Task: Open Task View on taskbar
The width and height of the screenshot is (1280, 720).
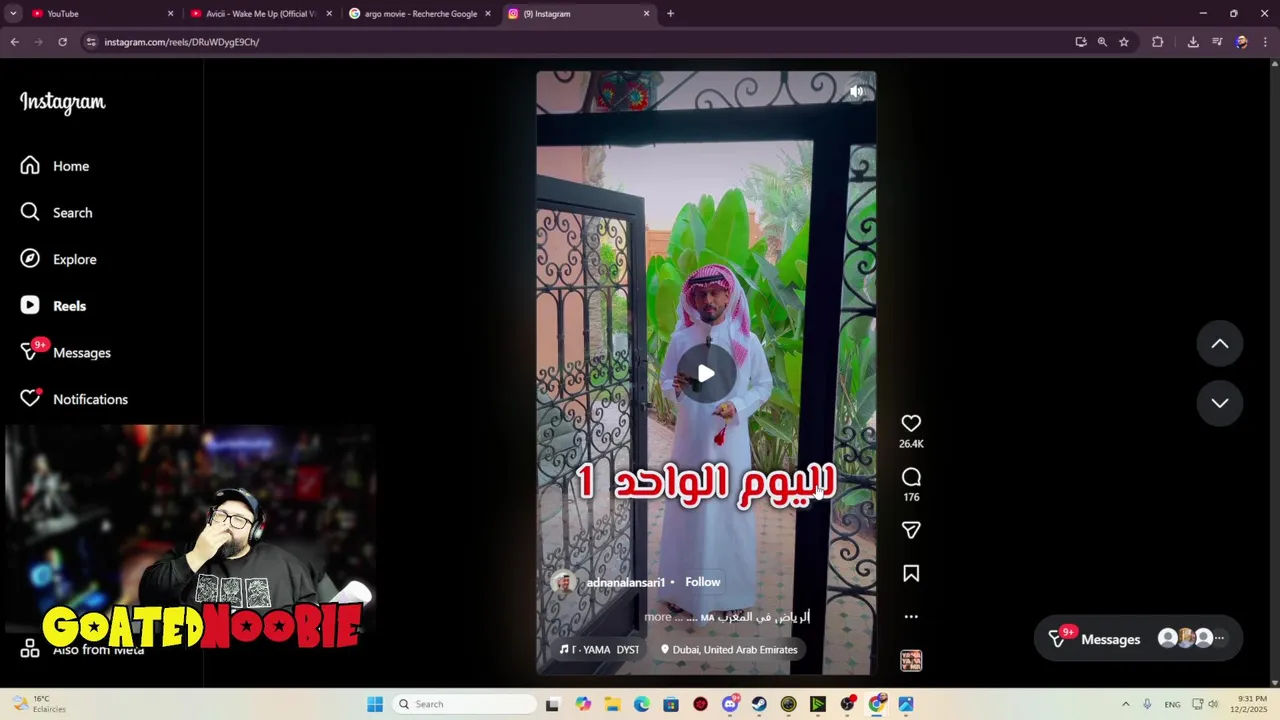Action: 552,704
